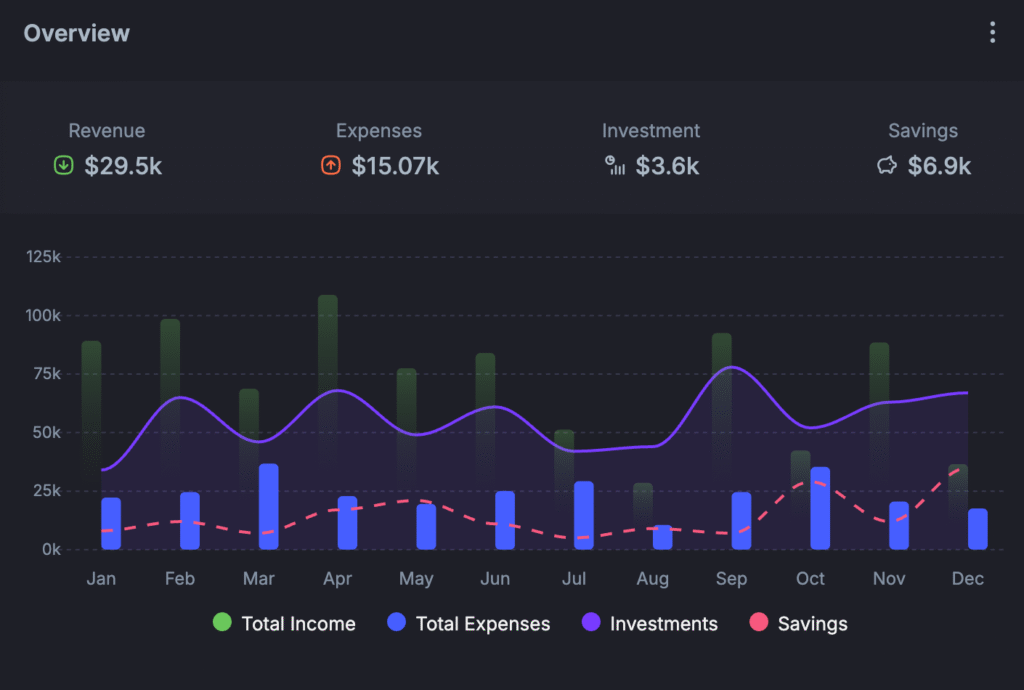This screenshot has width=1024, height=690.
Task: Click the purple Investments legend dot
Action: (x=591, y=623)
